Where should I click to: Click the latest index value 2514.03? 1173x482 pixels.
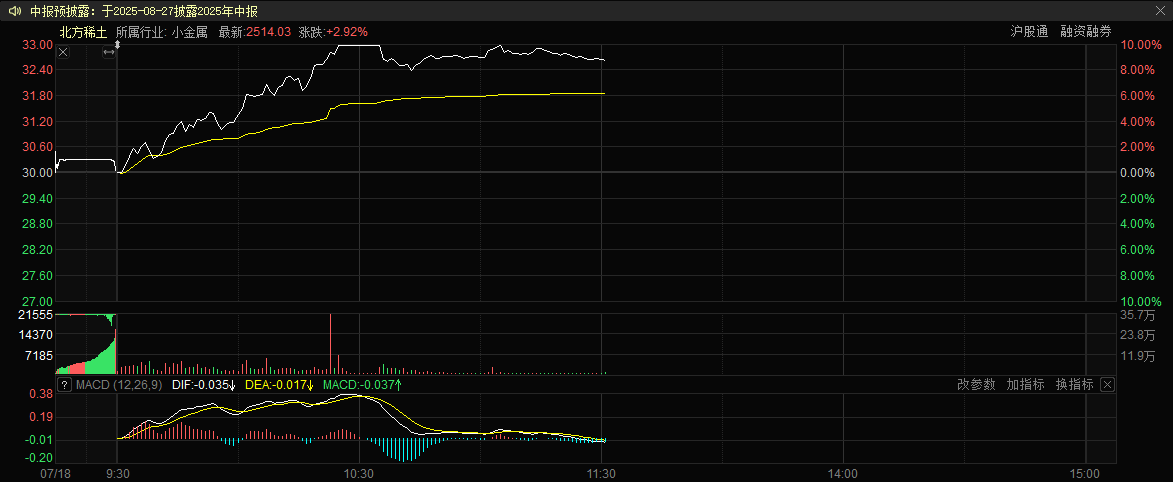tap(269, 32)
